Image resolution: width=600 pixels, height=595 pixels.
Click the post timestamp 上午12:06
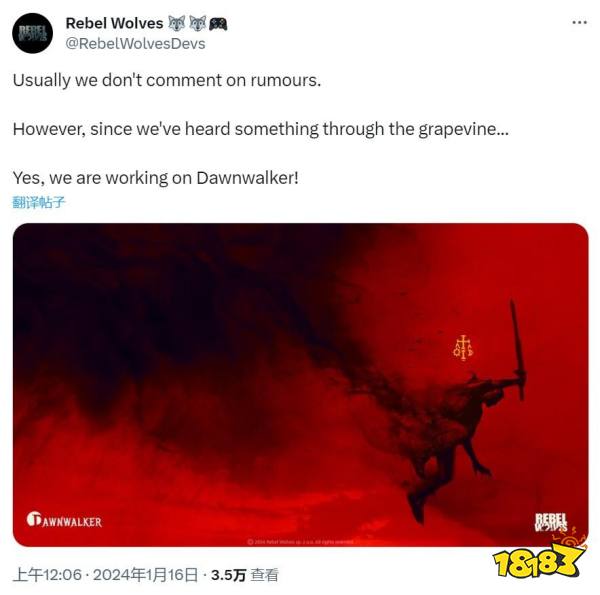click(x=47, y=575)
